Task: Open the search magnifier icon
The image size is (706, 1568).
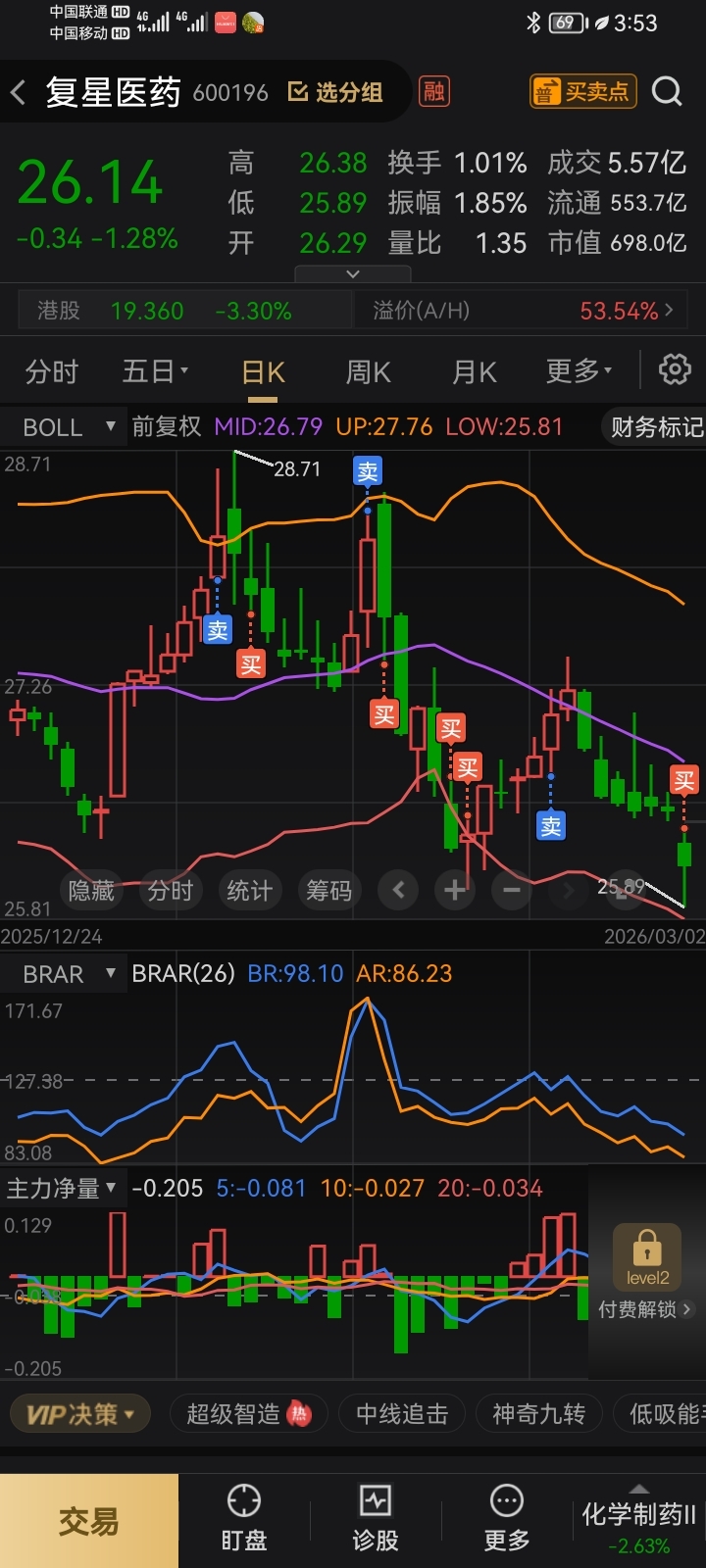Action: coord(667,91)
